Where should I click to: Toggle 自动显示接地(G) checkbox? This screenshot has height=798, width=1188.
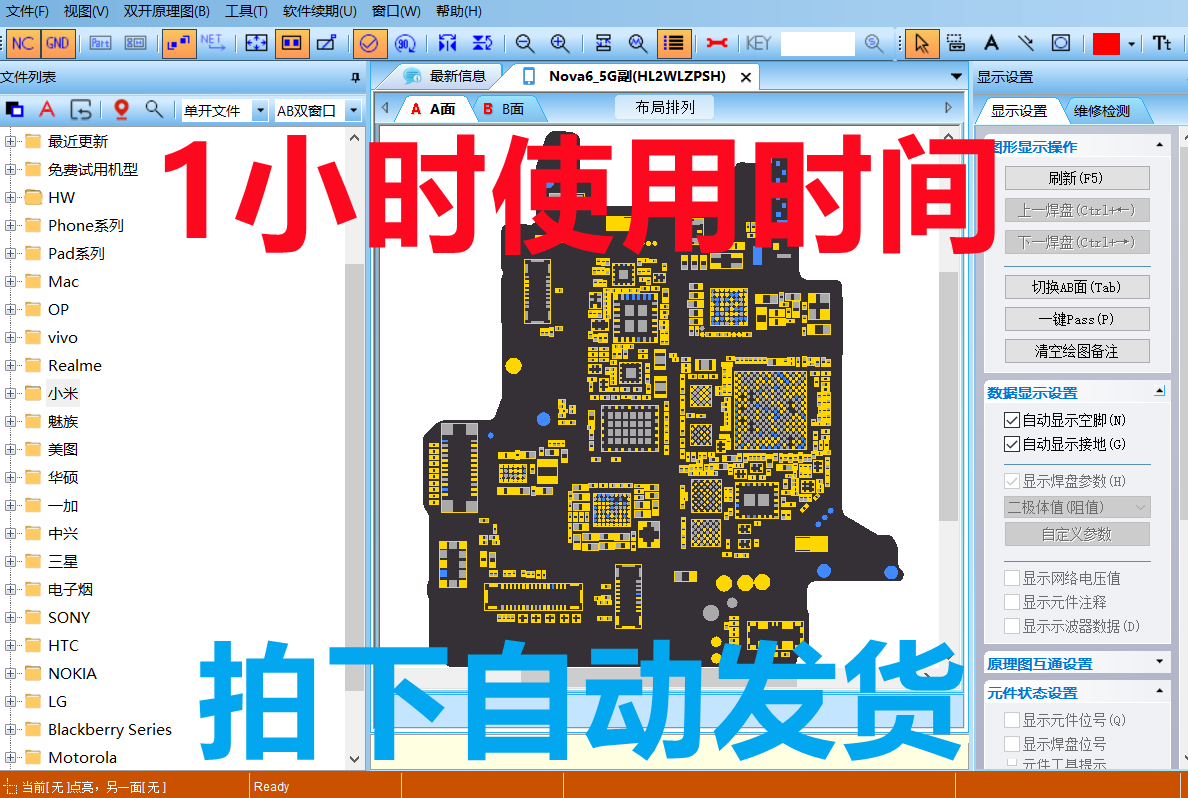point(1012,443)
